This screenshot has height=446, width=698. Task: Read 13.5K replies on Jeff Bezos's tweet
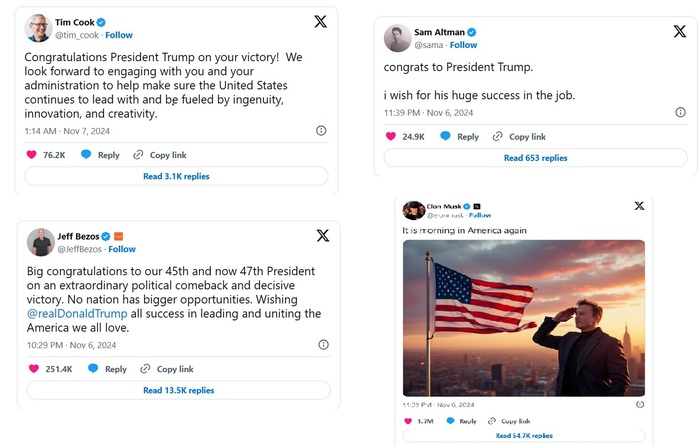click(179, 390)
